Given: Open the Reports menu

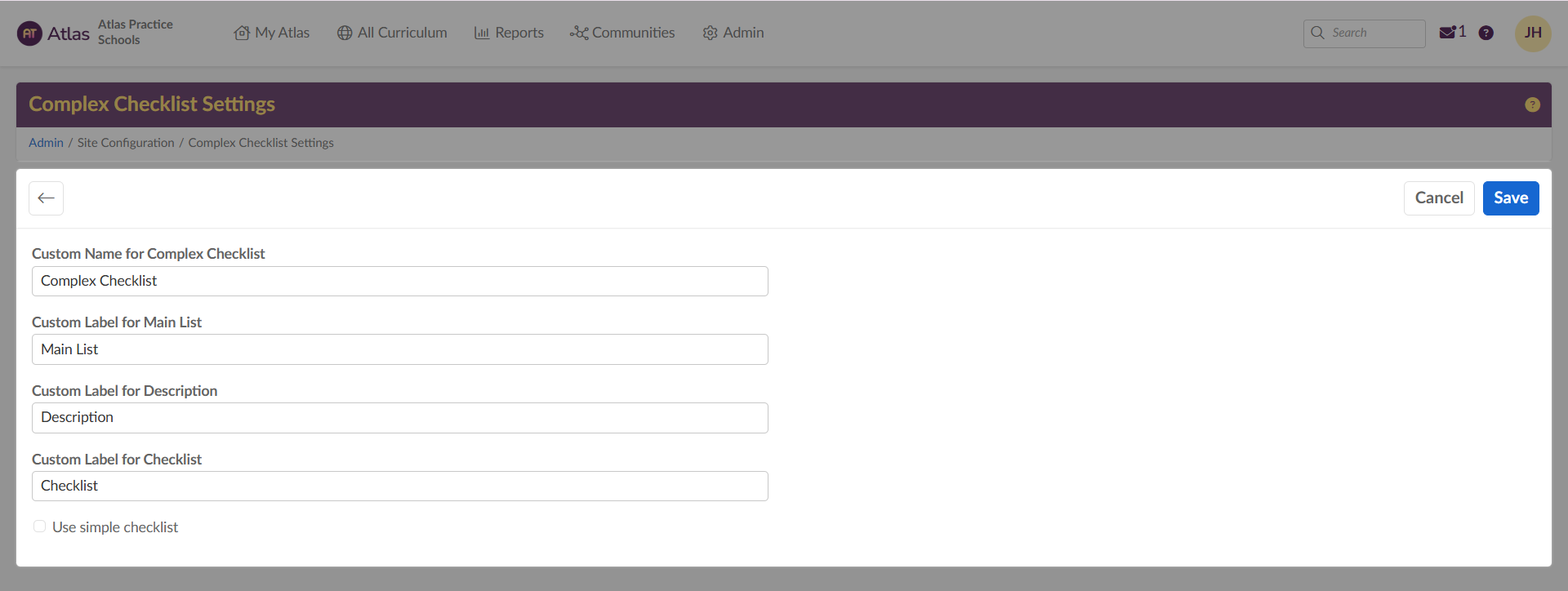Looking at the screenshot, I should 509,33.
